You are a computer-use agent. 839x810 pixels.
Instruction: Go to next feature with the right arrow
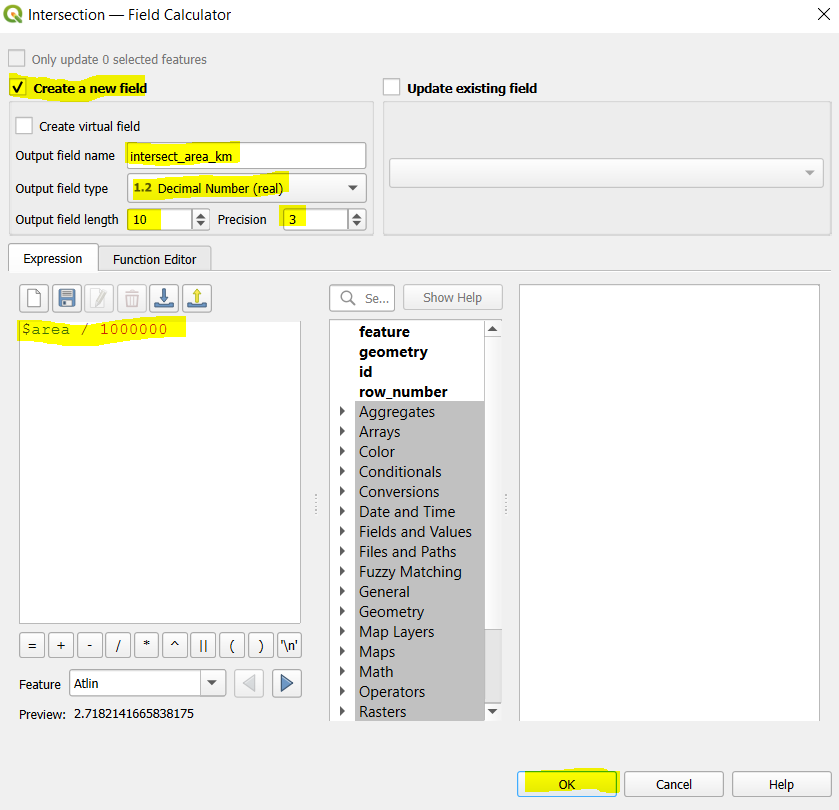point(286,684)
